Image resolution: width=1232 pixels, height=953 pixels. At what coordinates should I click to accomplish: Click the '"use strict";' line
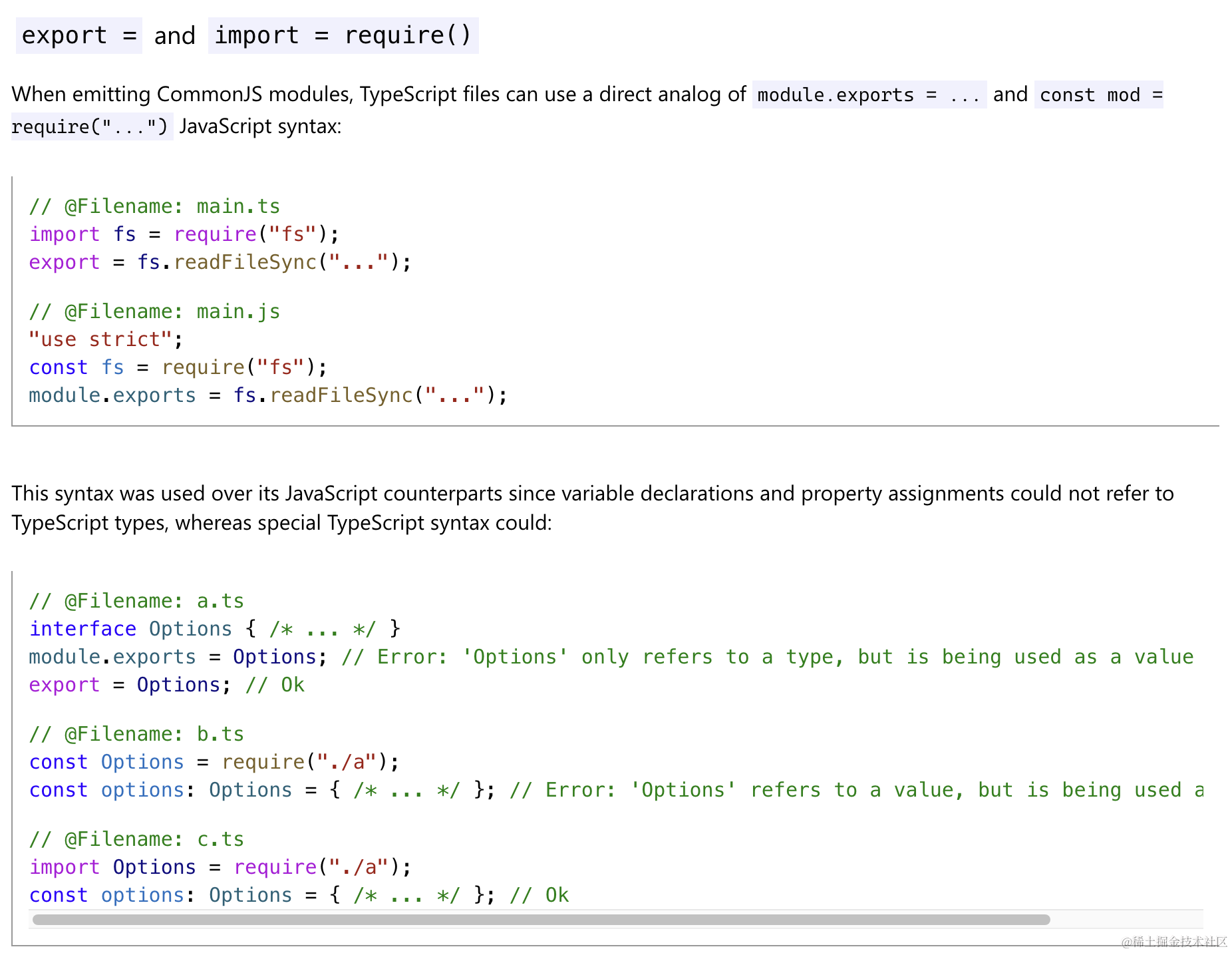pos(106,339)
